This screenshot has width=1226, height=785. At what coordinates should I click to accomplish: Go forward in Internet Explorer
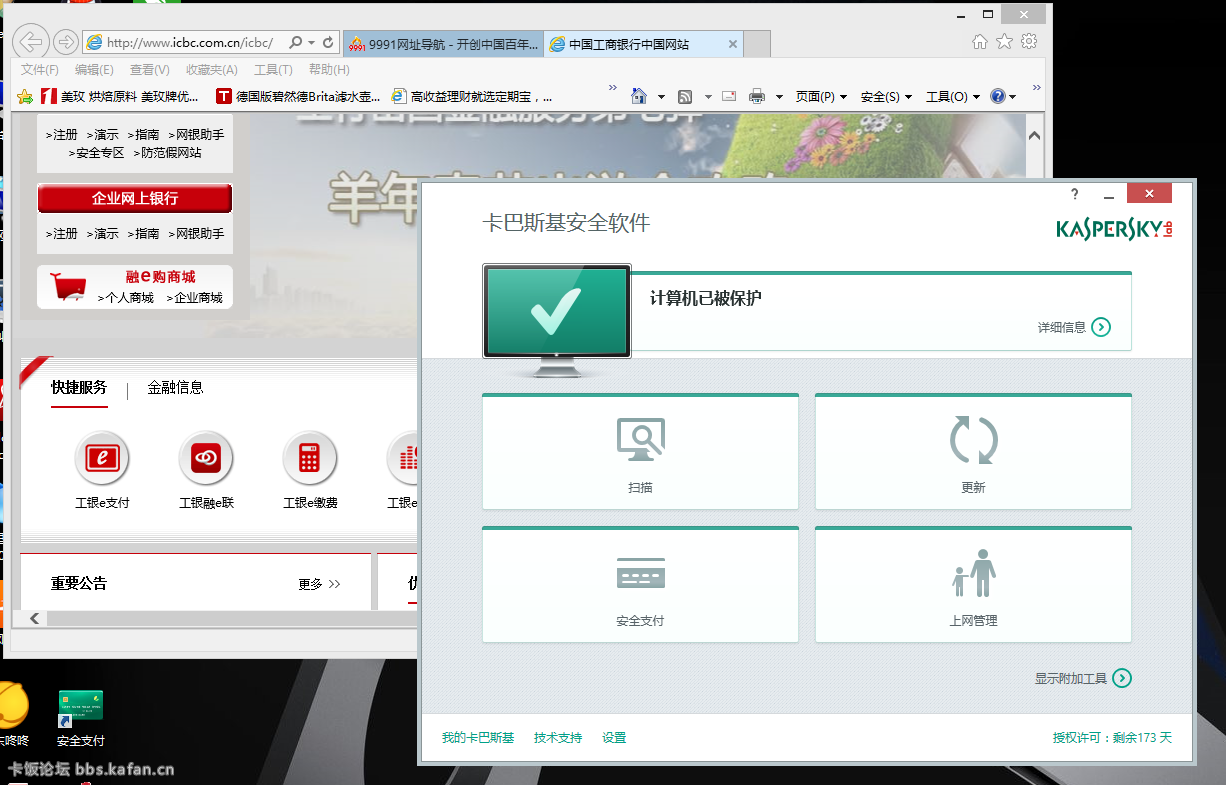[66, 42]
